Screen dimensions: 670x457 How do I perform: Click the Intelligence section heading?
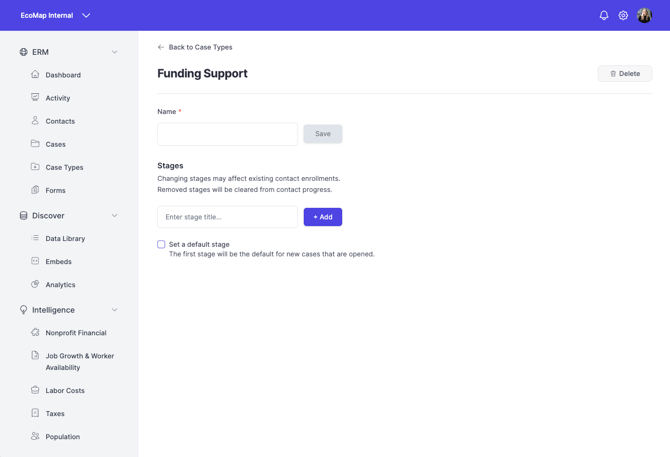point(53,310)
